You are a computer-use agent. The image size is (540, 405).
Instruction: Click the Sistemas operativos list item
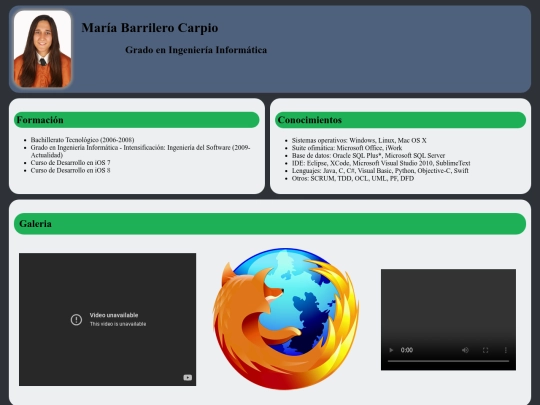tap(359, 140)
